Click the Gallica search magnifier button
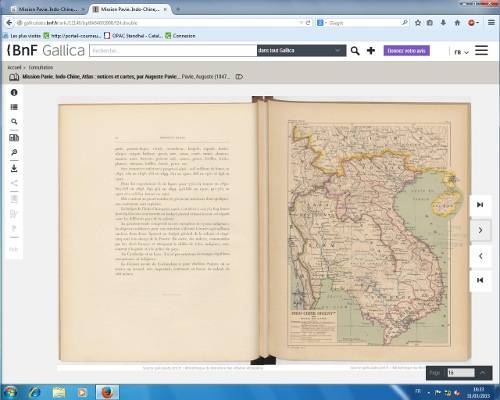Screen dimensions: 500x400 tap(355, 51)
